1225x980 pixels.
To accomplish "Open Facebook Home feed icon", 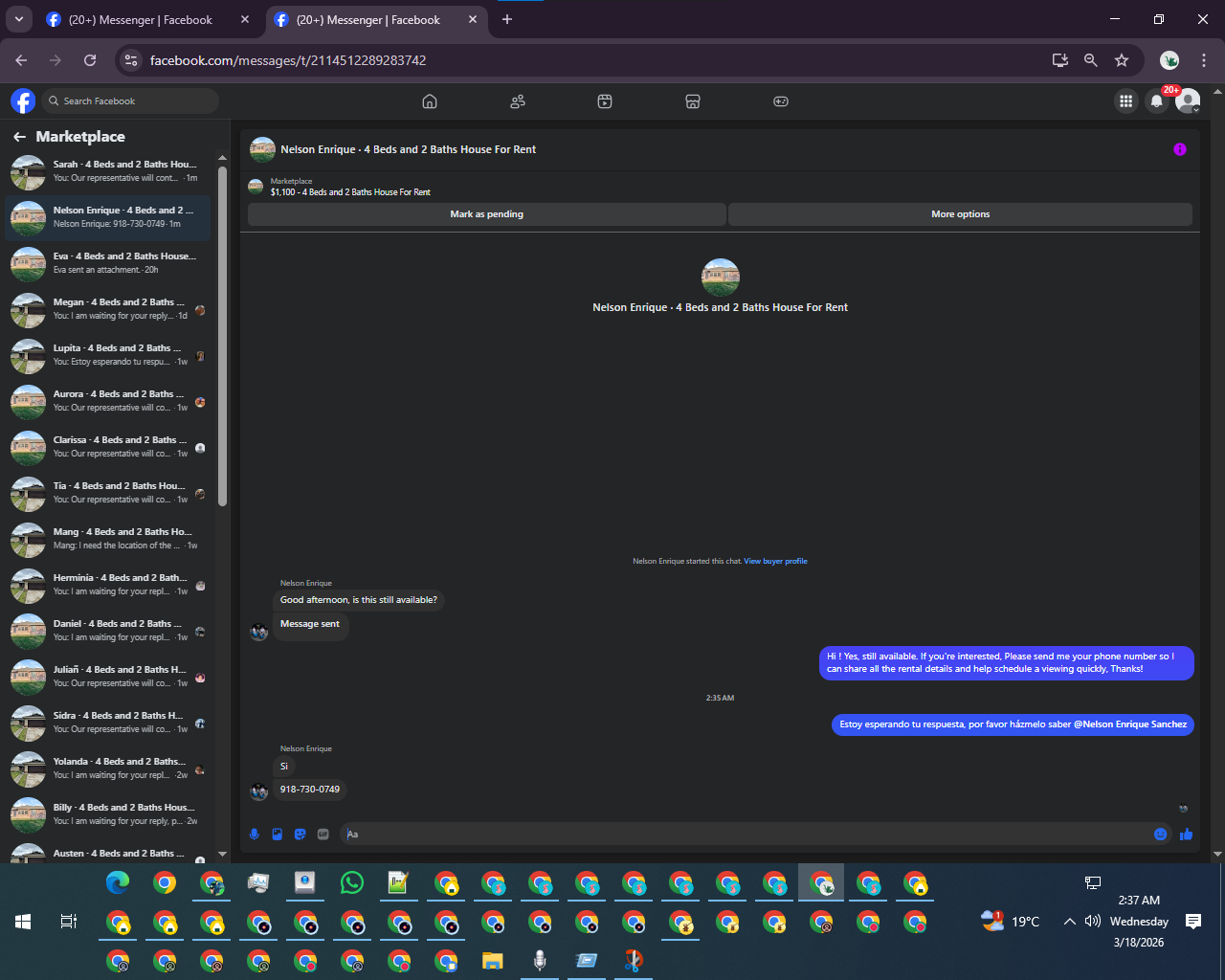I will (x=430, y=101).
